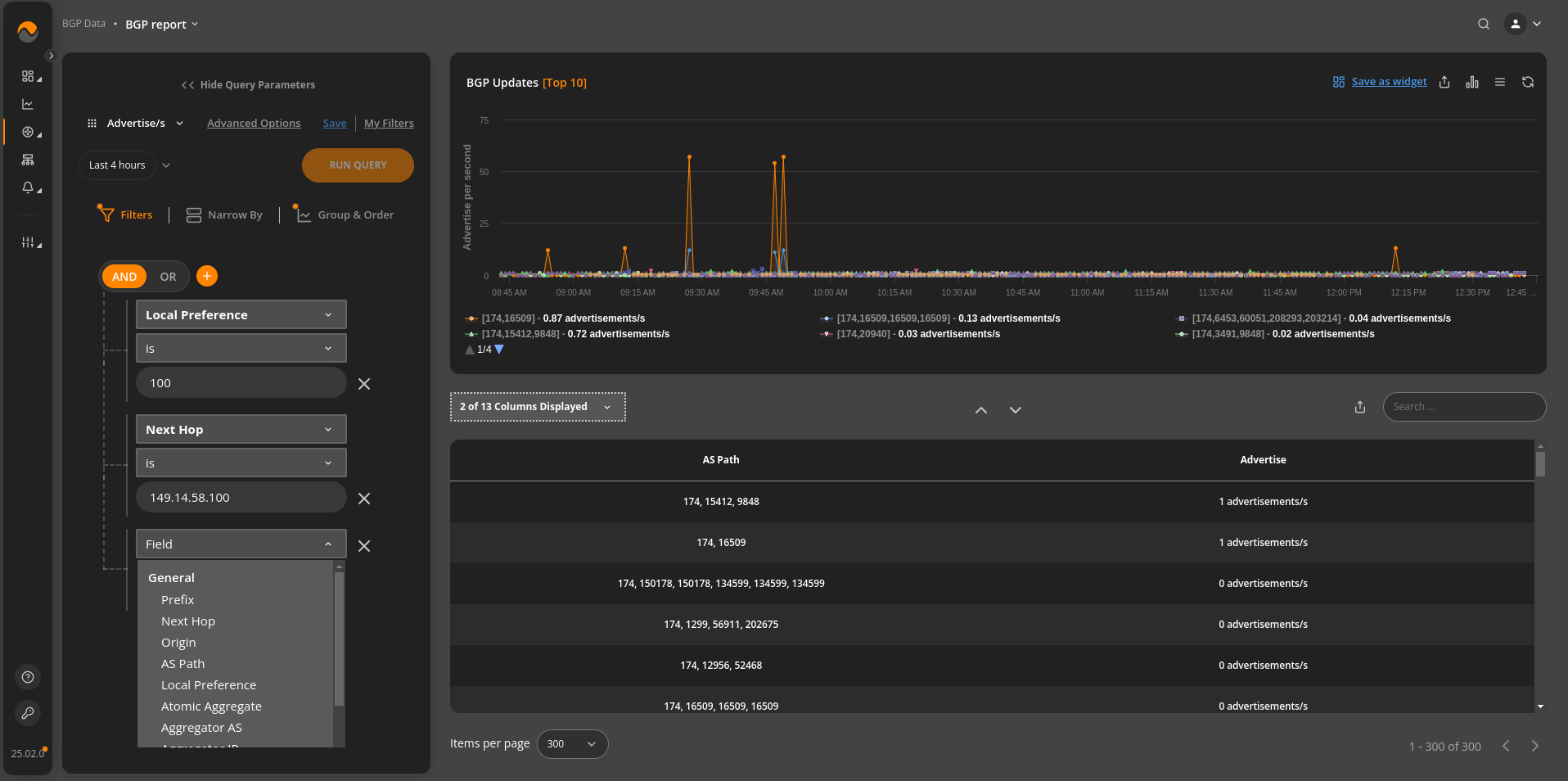Toggle the [174,16509,16509,16509] legend series
Image resolution: width=1568 pixels, height=781 pixels.
pyautogui.click(x=940, y=318)
